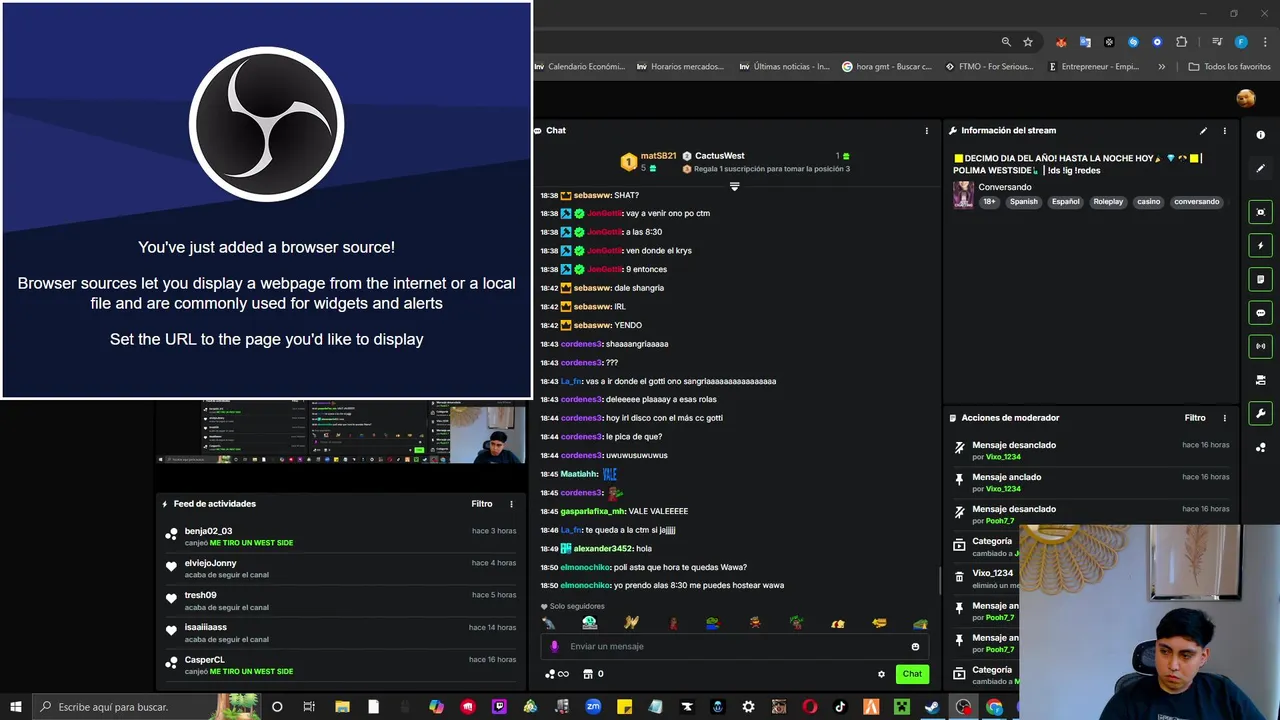Open Chrome profile avatar F

pyautogui.click(x=1241, y=42)
